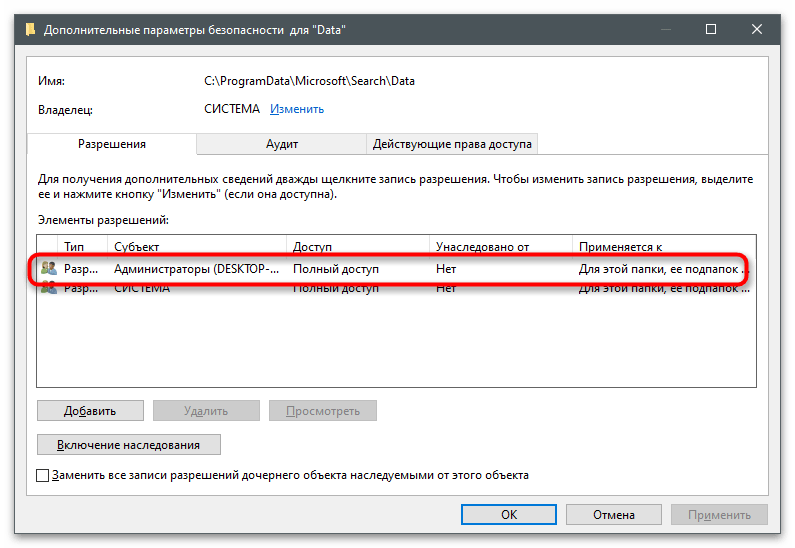Image resolution: width=795 pixels, height=548 pixels.
Task: Click the Удалить button
Action: [206, 411]
